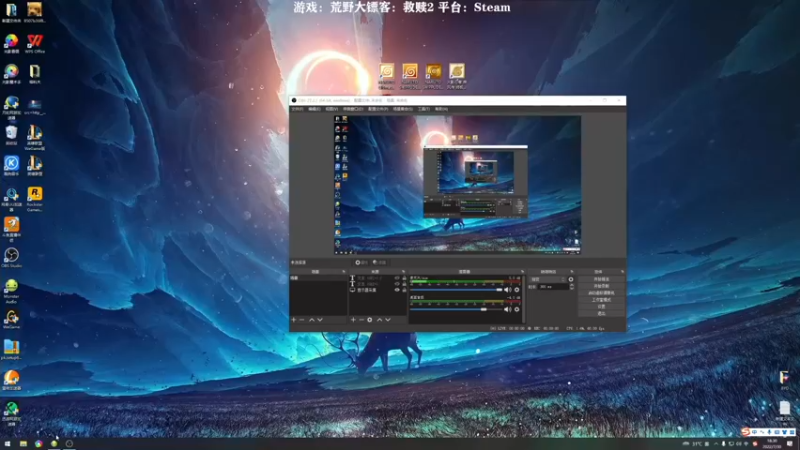
Task: Select the Recycle Bin desktop icon
Action: [11, 135]
